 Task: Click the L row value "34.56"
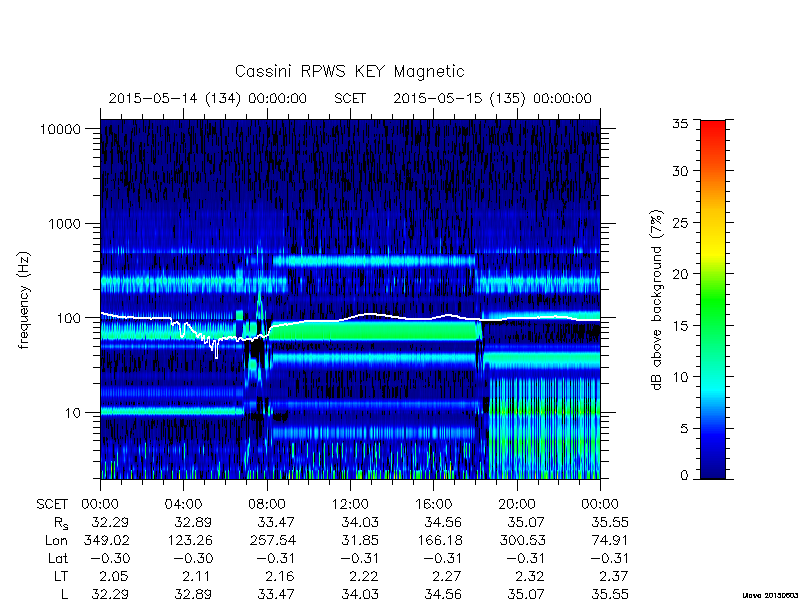click(x=443, y=594)
